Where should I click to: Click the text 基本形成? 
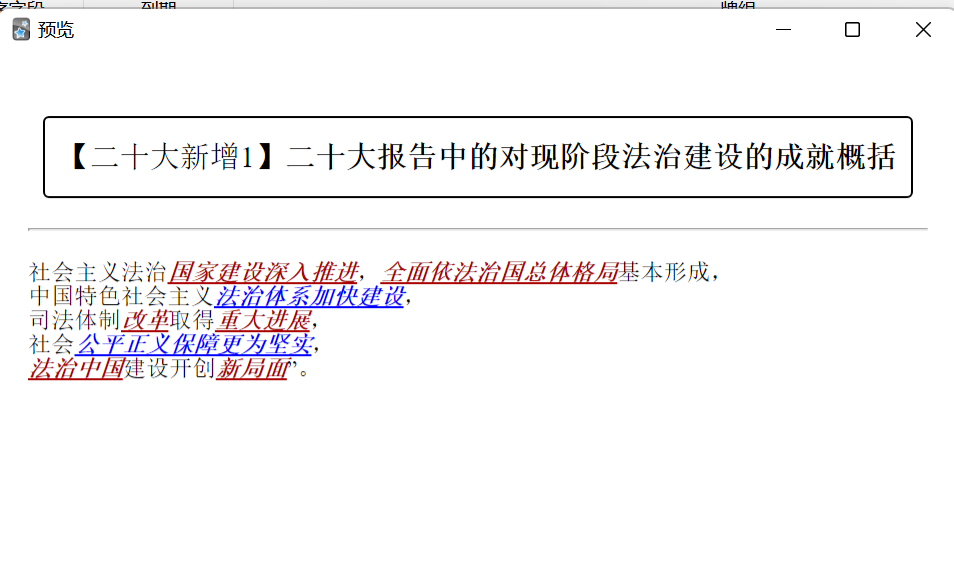[x=664, y=272]
